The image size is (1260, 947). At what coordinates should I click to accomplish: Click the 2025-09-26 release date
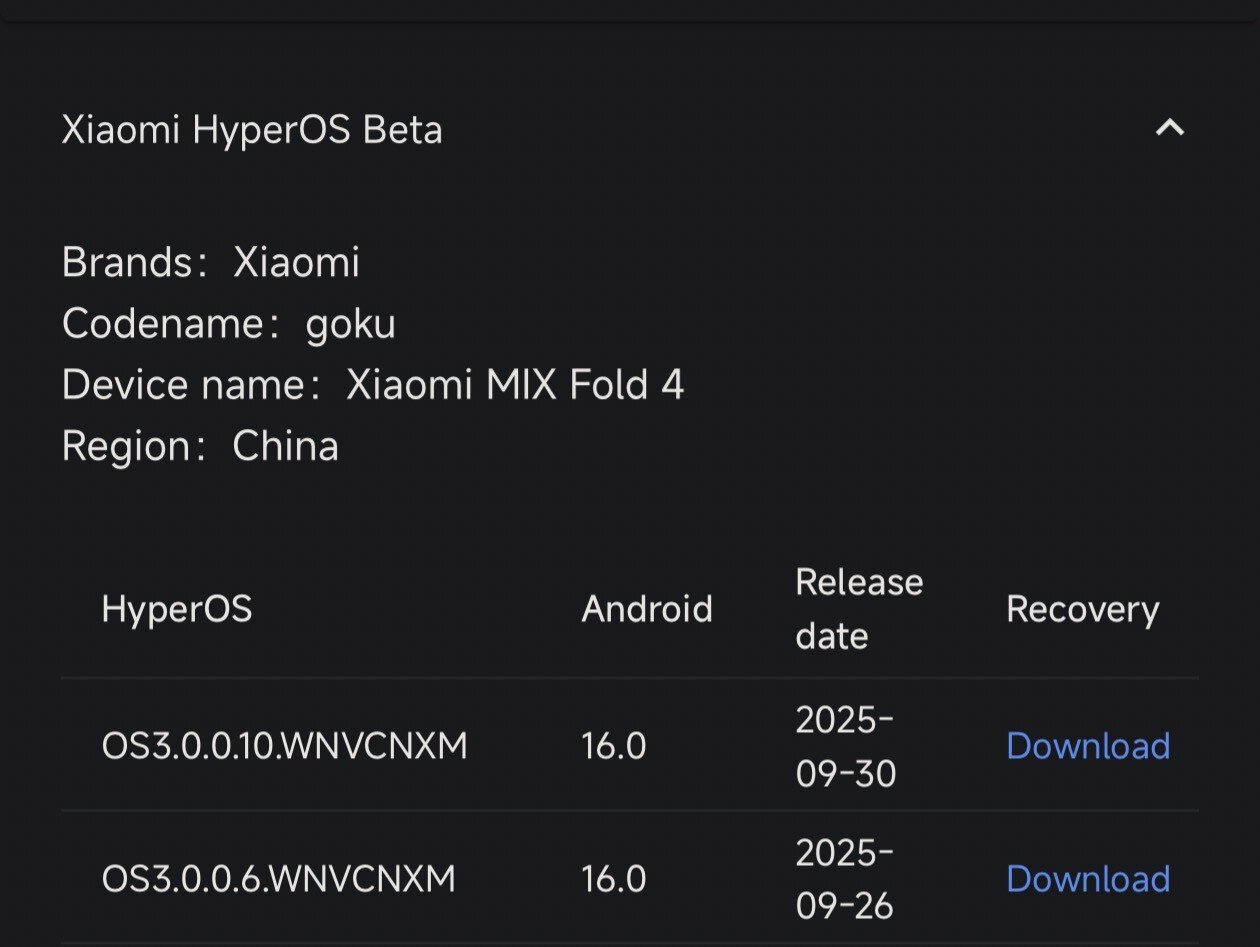tap(845, 880)
